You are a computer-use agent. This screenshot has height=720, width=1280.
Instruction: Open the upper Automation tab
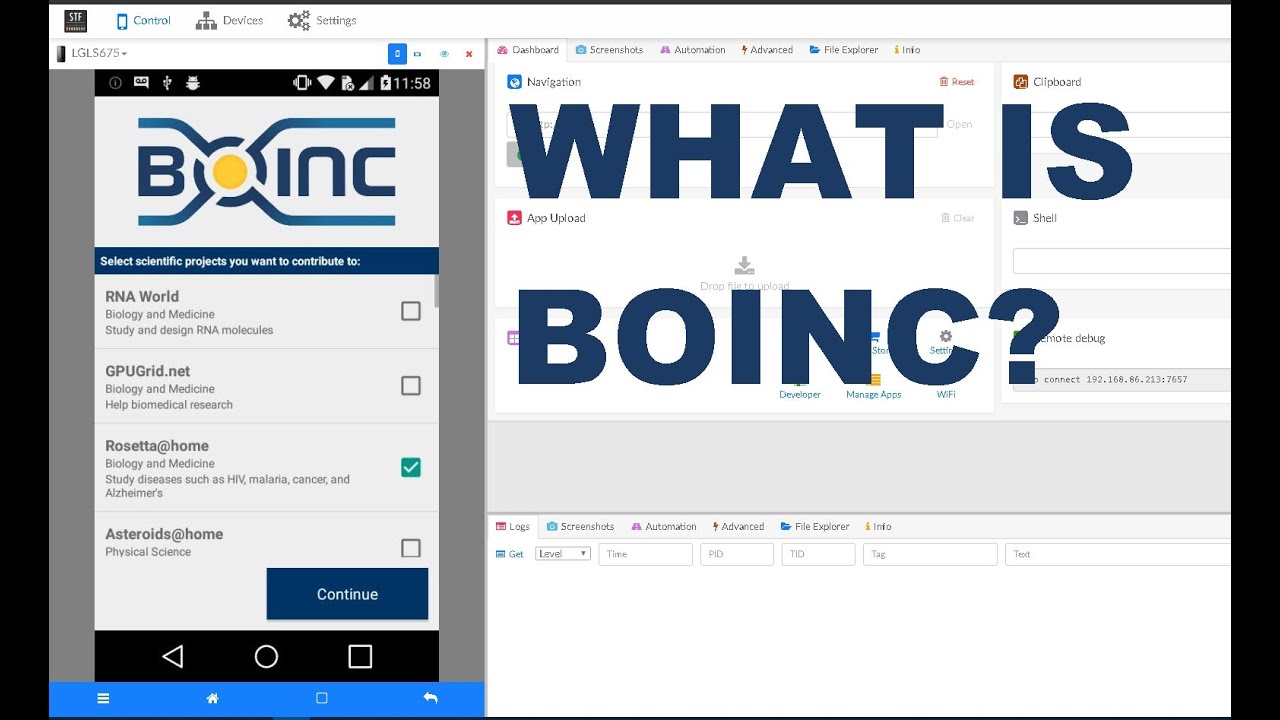pos(693,50)
